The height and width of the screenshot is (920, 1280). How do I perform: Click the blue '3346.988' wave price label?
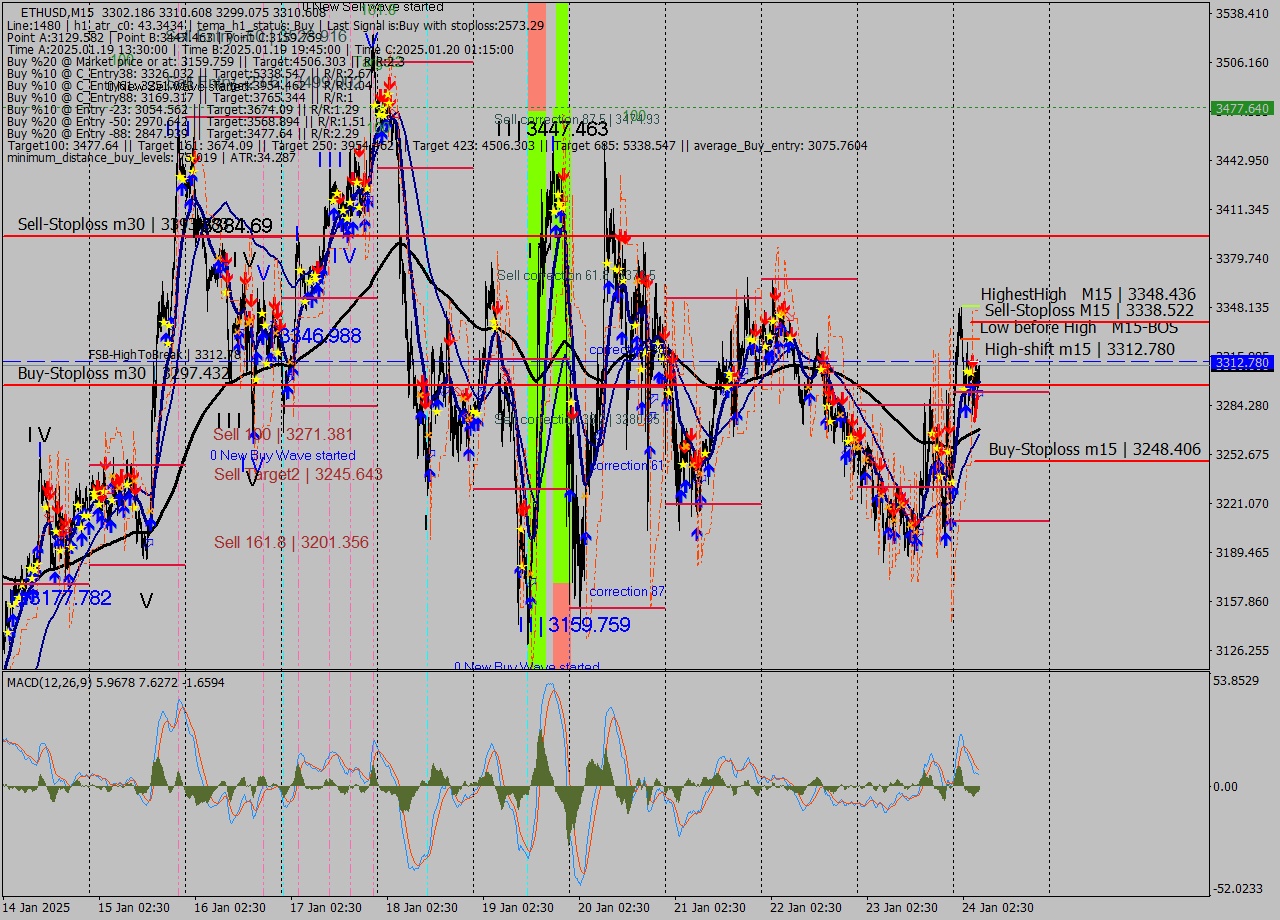[320, 335]
